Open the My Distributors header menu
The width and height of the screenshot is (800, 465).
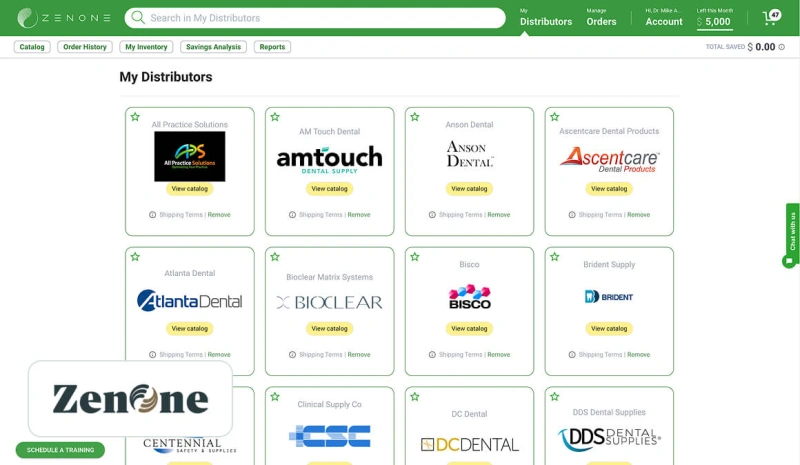[546, 17]
